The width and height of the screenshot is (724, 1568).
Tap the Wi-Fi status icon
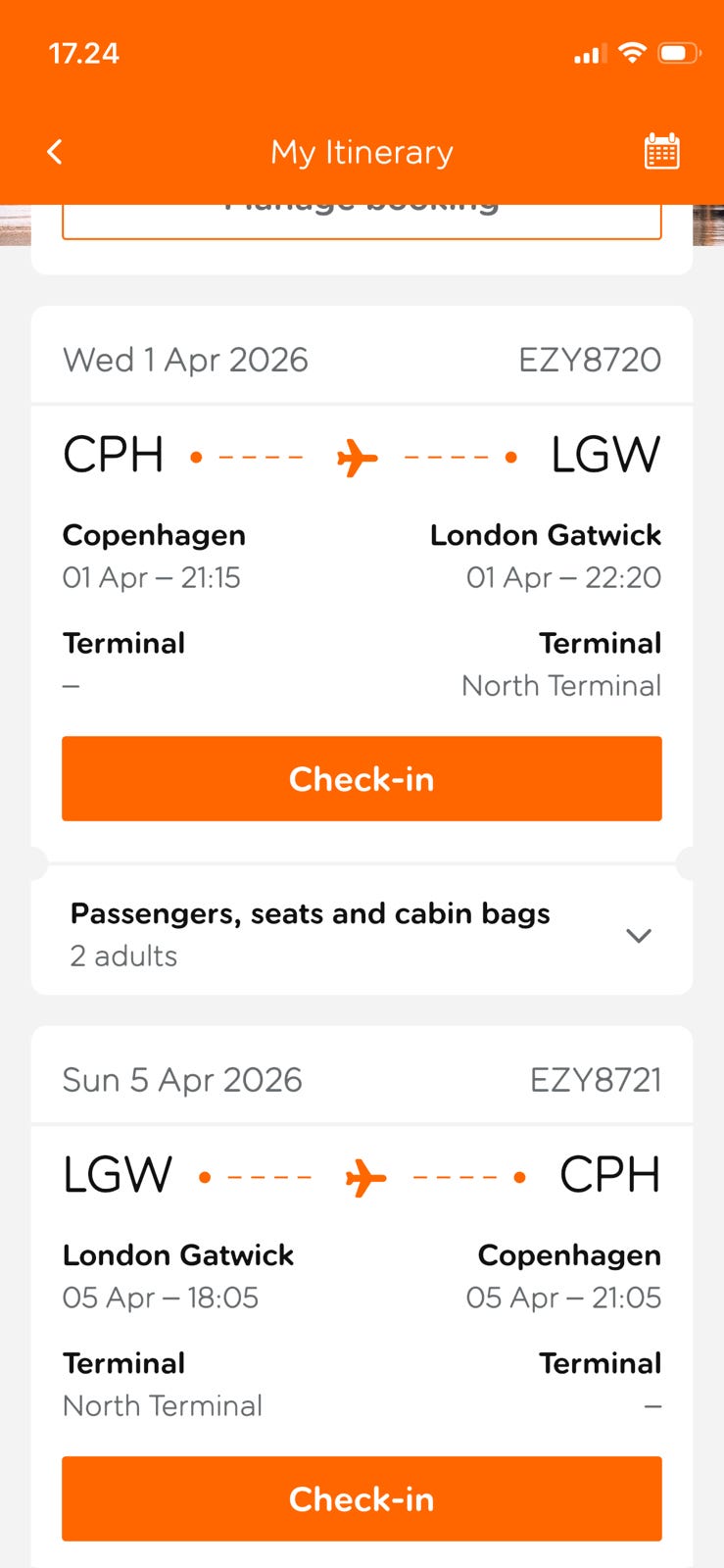pyautogui.click(x=633, y=53)
